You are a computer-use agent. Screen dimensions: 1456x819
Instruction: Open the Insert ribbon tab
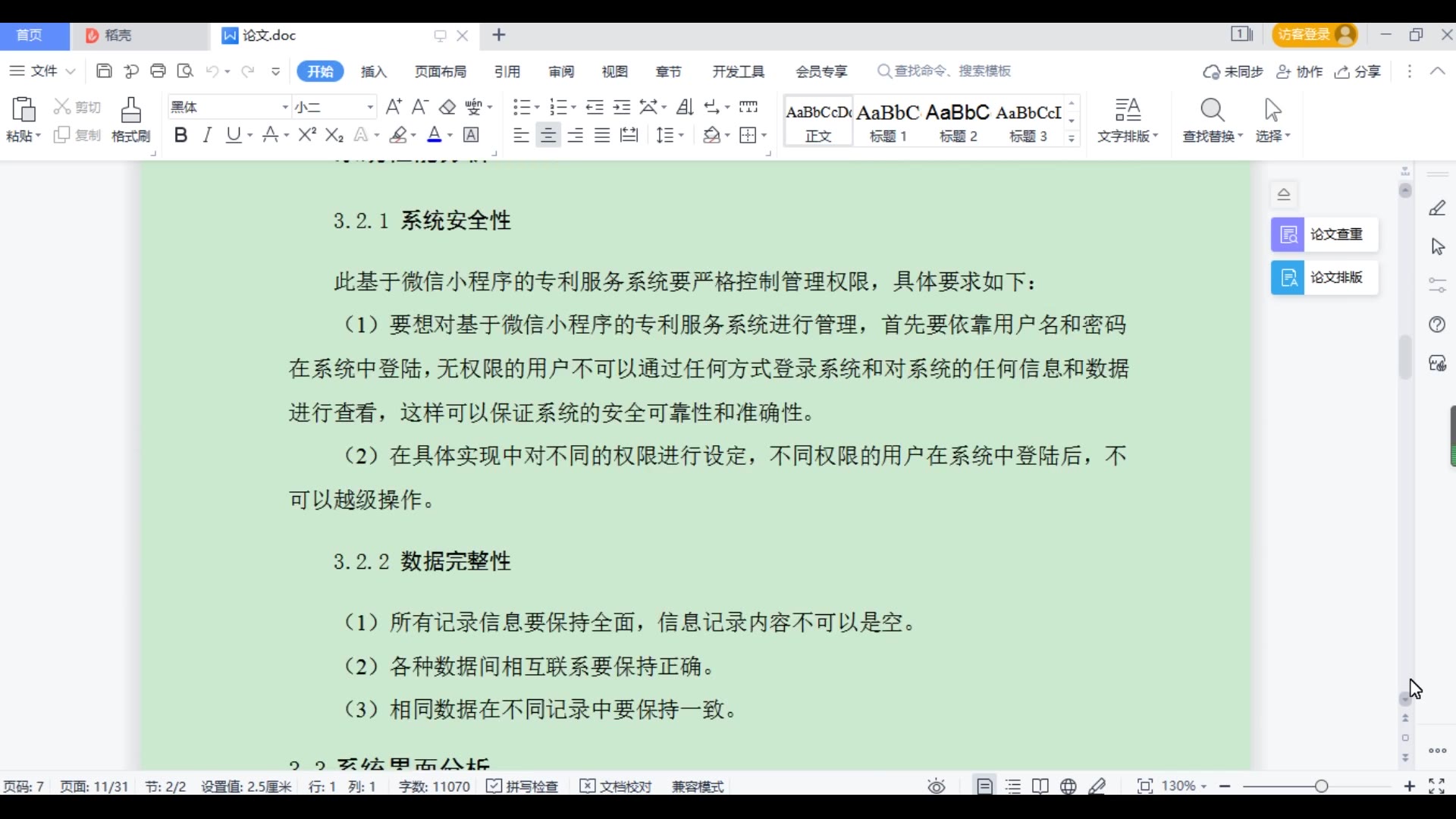(x=374, y=71)
